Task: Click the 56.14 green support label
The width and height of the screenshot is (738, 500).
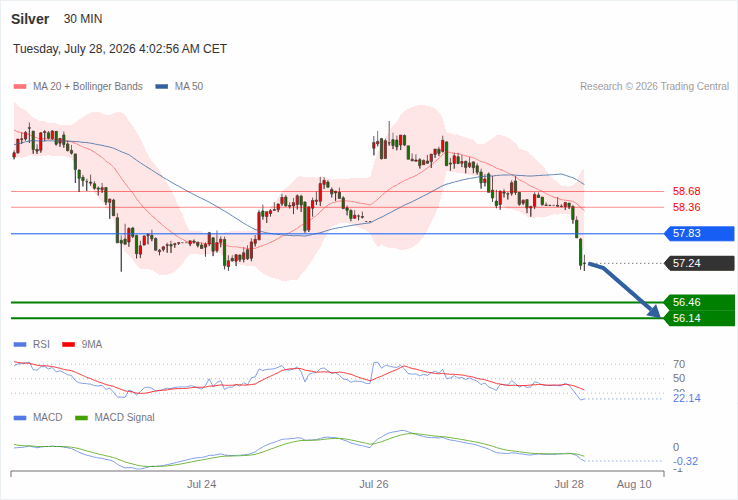Action: 699,318
